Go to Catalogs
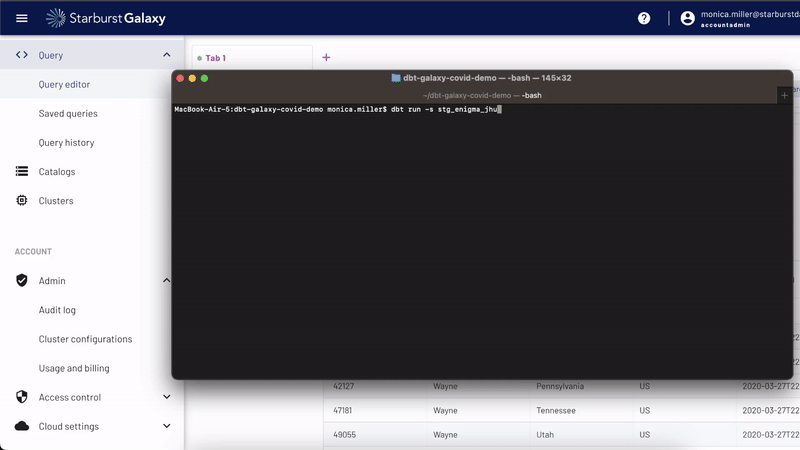The height and width of the screenshot is (450, 800). coord(57,171)
